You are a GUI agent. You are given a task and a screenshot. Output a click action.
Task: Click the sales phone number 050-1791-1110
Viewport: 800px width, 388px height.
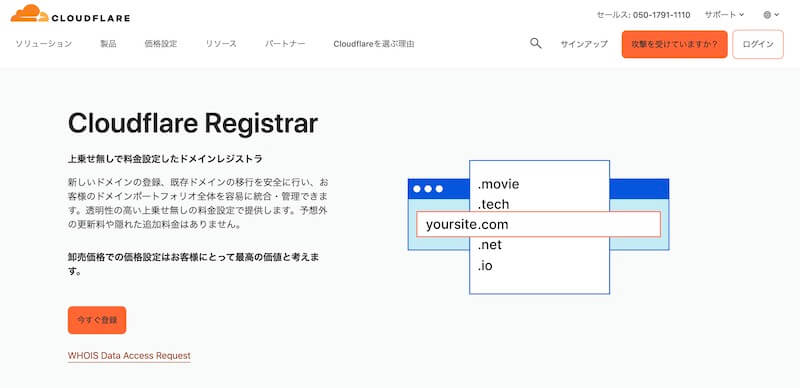(661, 15)
